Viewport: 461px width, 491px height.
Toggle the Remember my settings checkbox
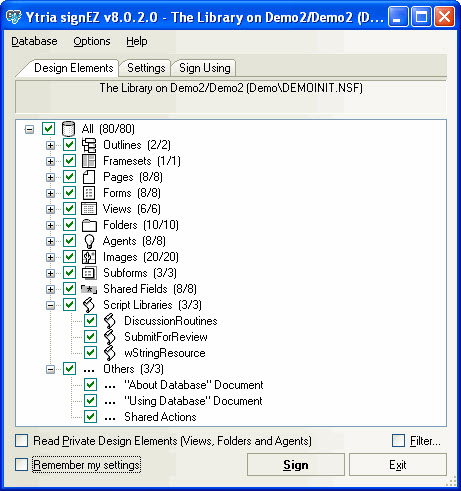coord(22,464)
